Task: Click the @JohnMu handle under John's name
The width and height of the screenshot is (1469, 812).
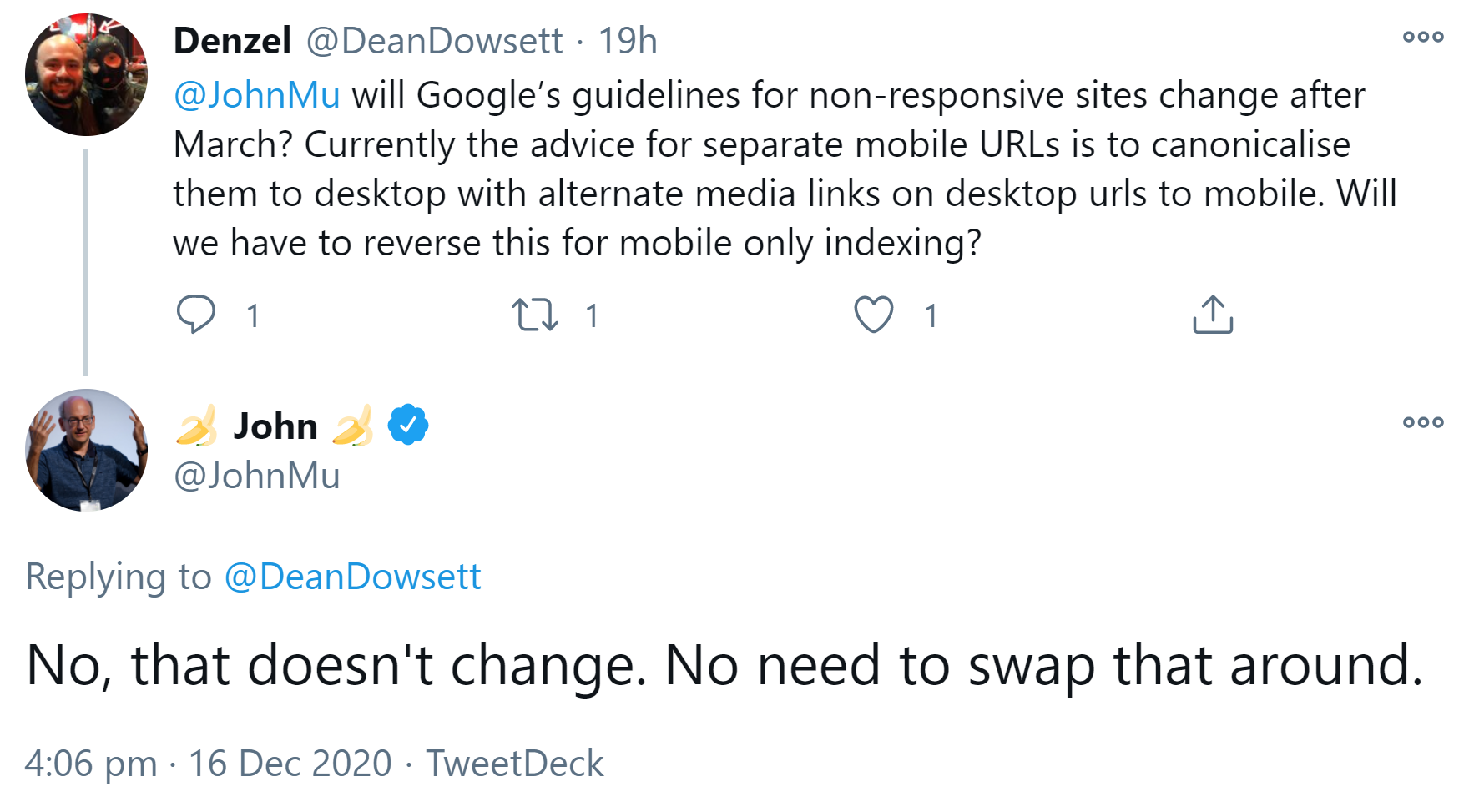Action: click(x=255, y=476)
